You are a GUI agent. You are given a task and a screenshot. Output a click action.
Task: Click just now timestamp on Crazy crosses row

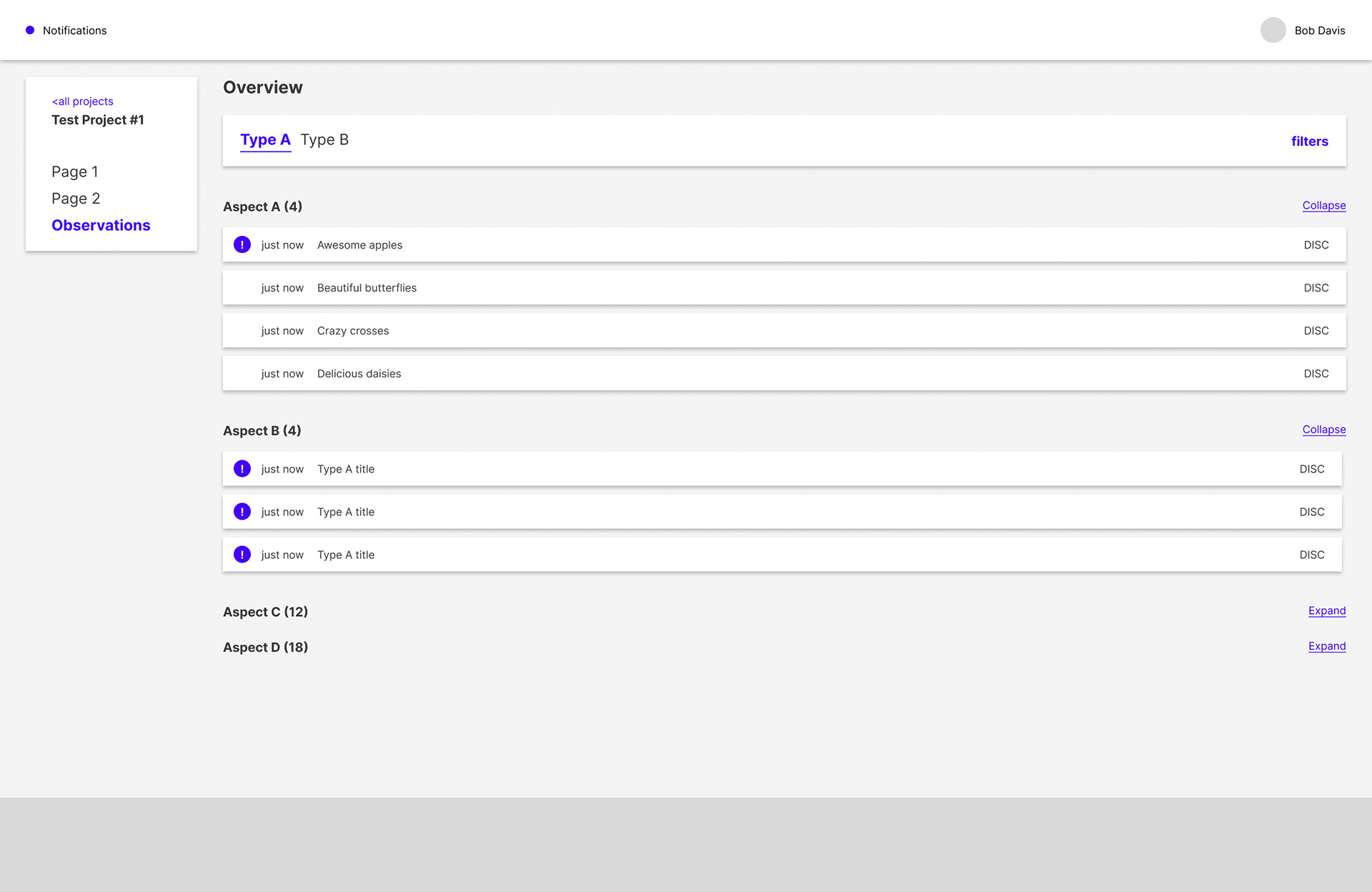pyautogui.click(x=282, y=331)
